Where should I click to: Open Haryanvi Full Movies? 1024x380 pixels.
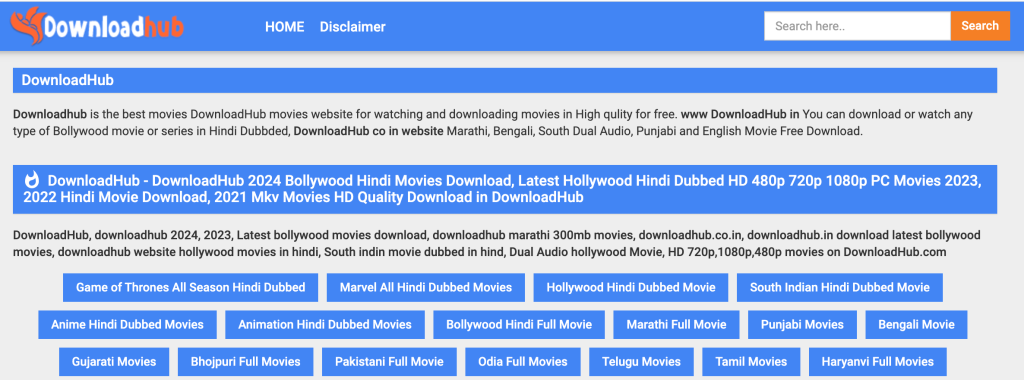coord(878,362)
